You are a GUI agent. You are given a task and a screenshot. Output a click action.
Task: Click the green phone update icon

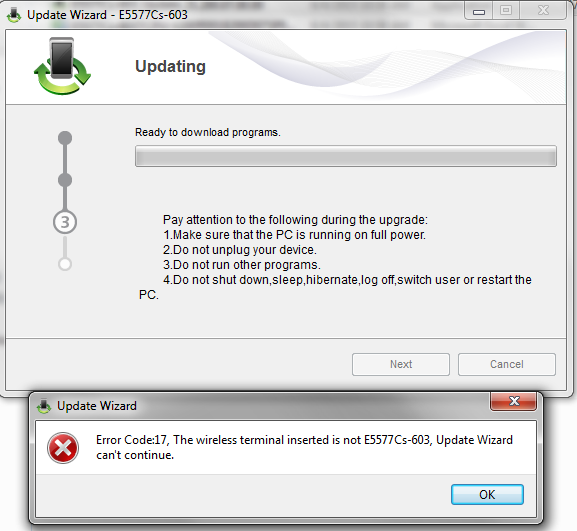[62, 66]
